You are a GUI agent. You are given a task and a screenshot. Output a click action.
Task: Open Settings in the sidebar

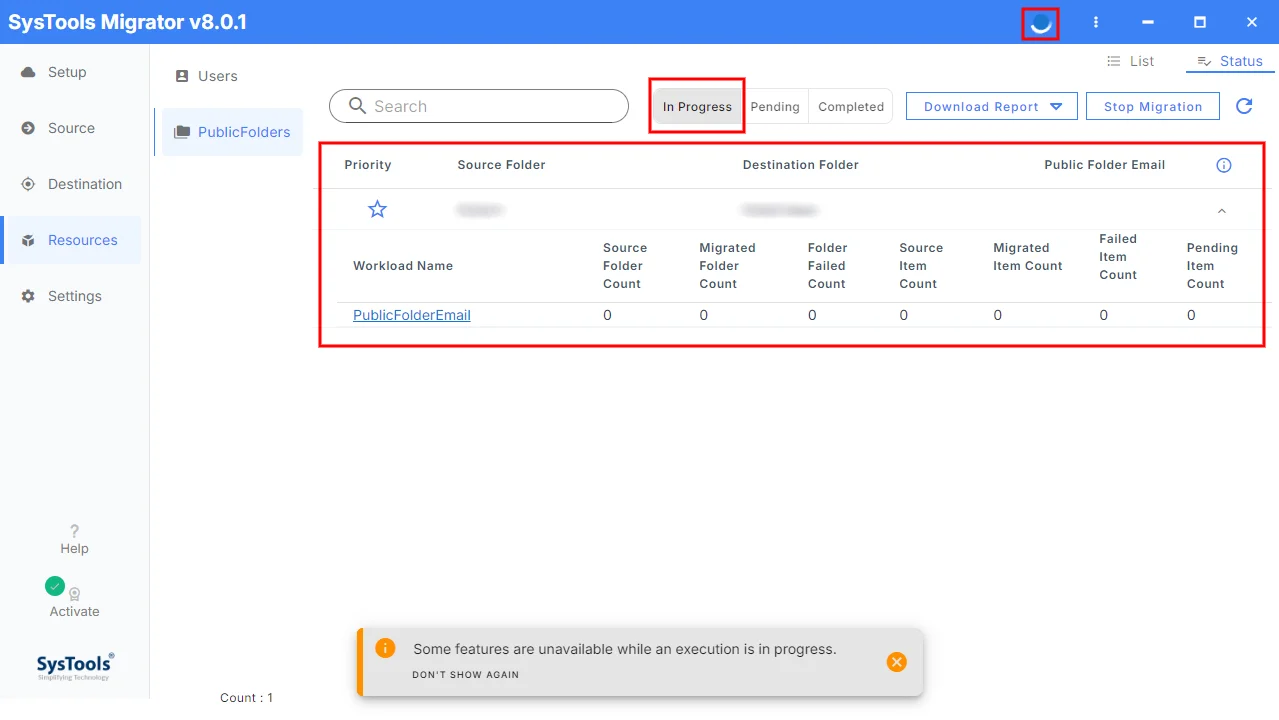tap(71, 296)
